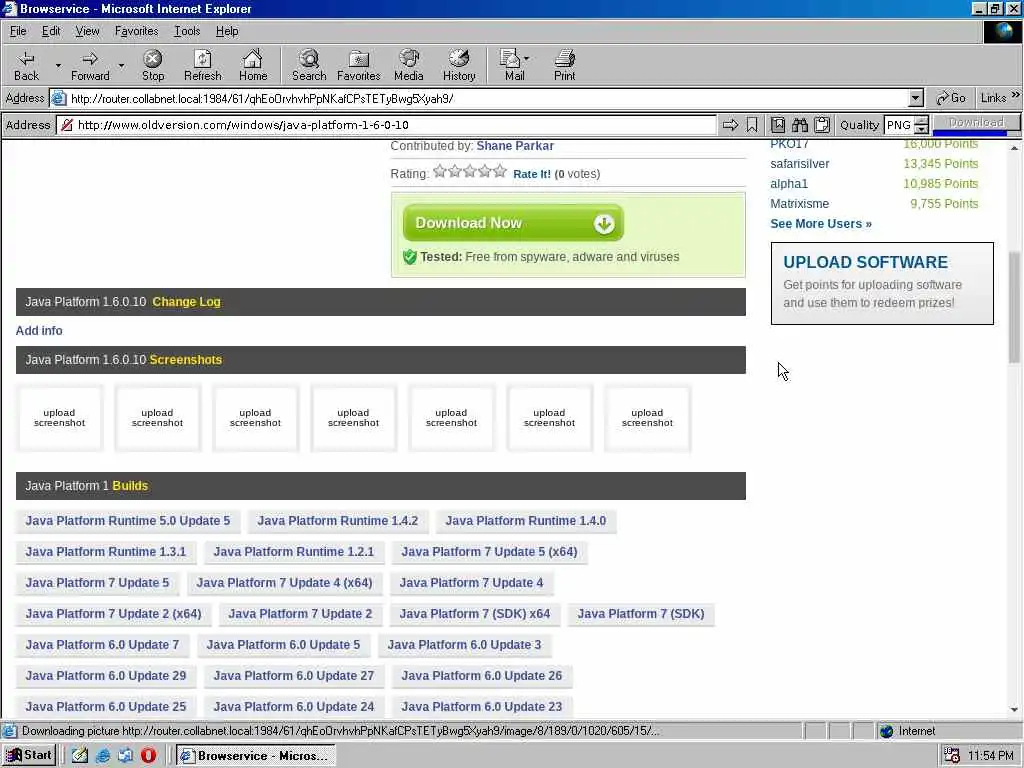Open Java Platform 6.0 Update 3
The width and height of the screenshot is (1024, 768).
464,645
